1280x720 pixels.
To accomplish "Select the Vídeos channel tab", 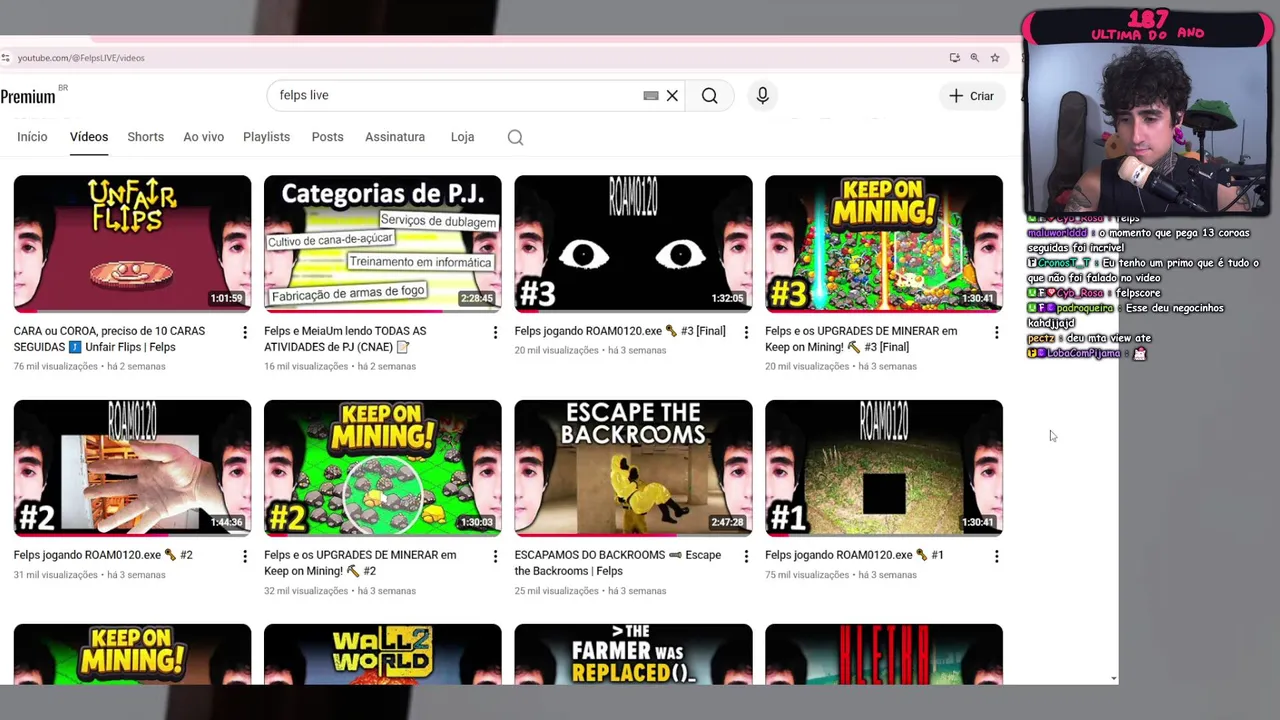I will click(89, 137).
